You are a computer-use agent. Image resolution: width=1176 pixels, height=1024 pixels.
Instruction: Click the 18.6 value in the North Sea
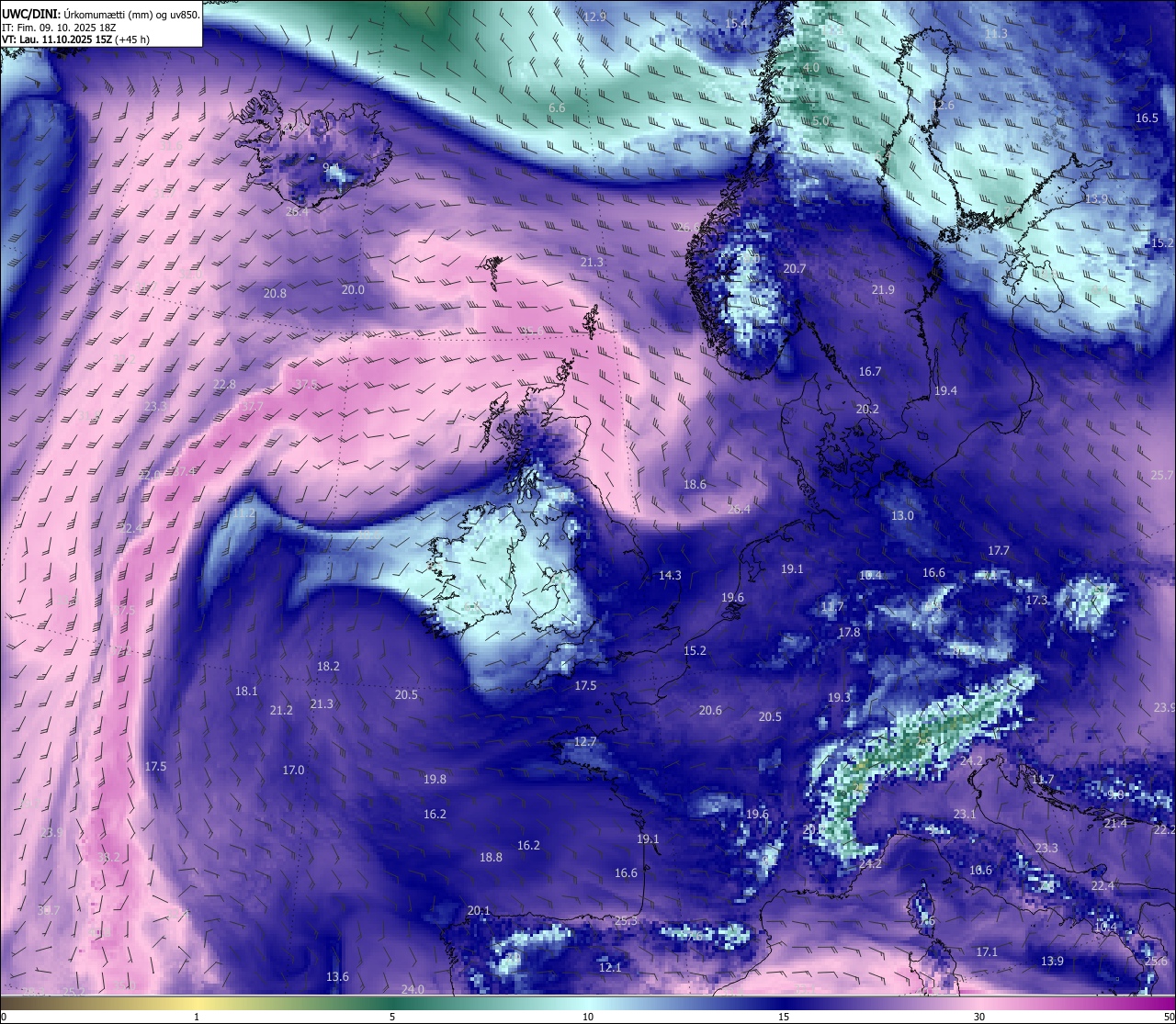pos(695,485)
